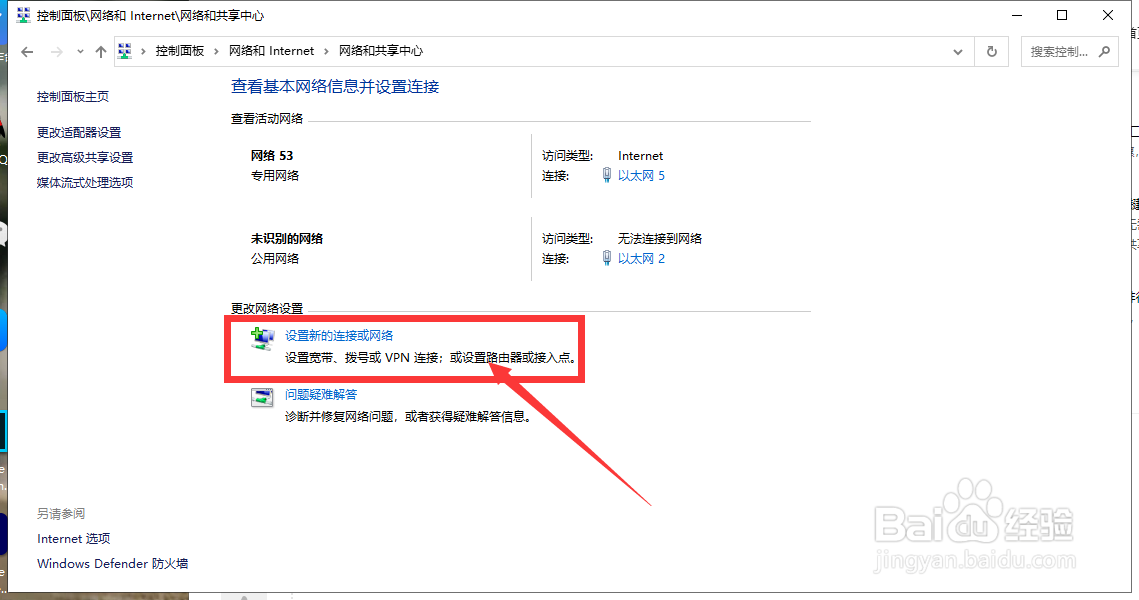This screenshot has width=1139, height=600.
Task: Open 问题疑难解答 to diagnose network issues
Action: coord(321,394)
